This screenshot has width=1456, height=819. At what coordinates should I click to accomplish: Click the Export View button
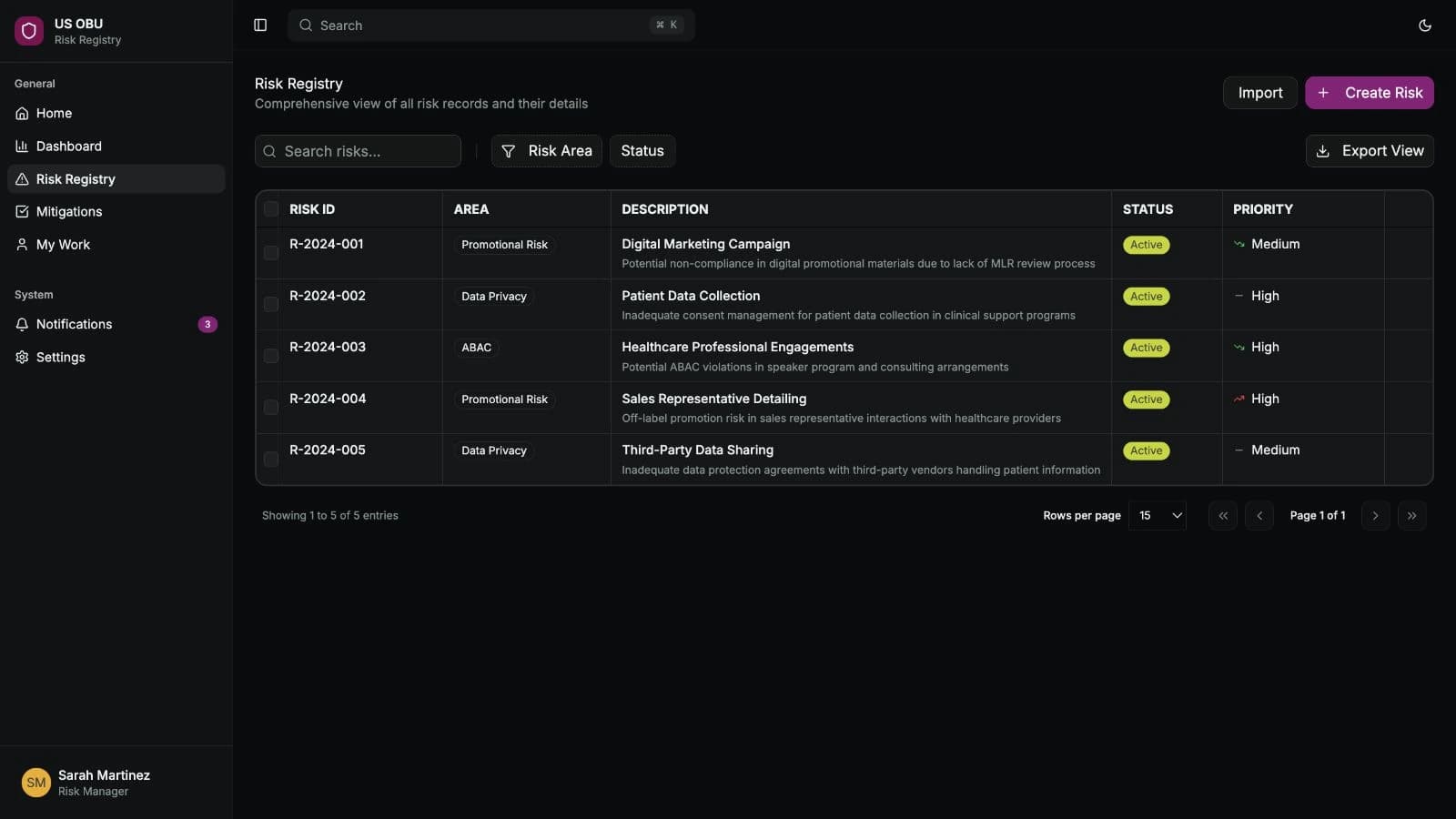(x=1370, y=151)
